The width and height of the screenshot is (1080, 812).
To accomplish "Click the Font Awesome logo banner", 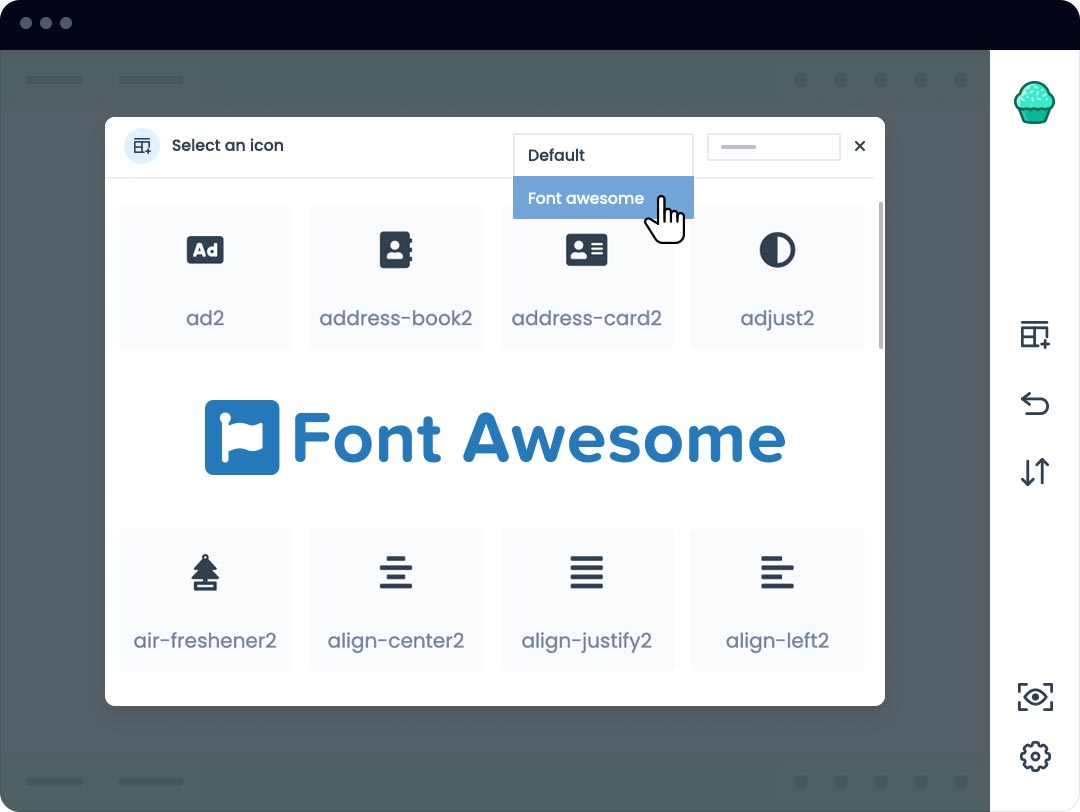I will click(495, 437).
